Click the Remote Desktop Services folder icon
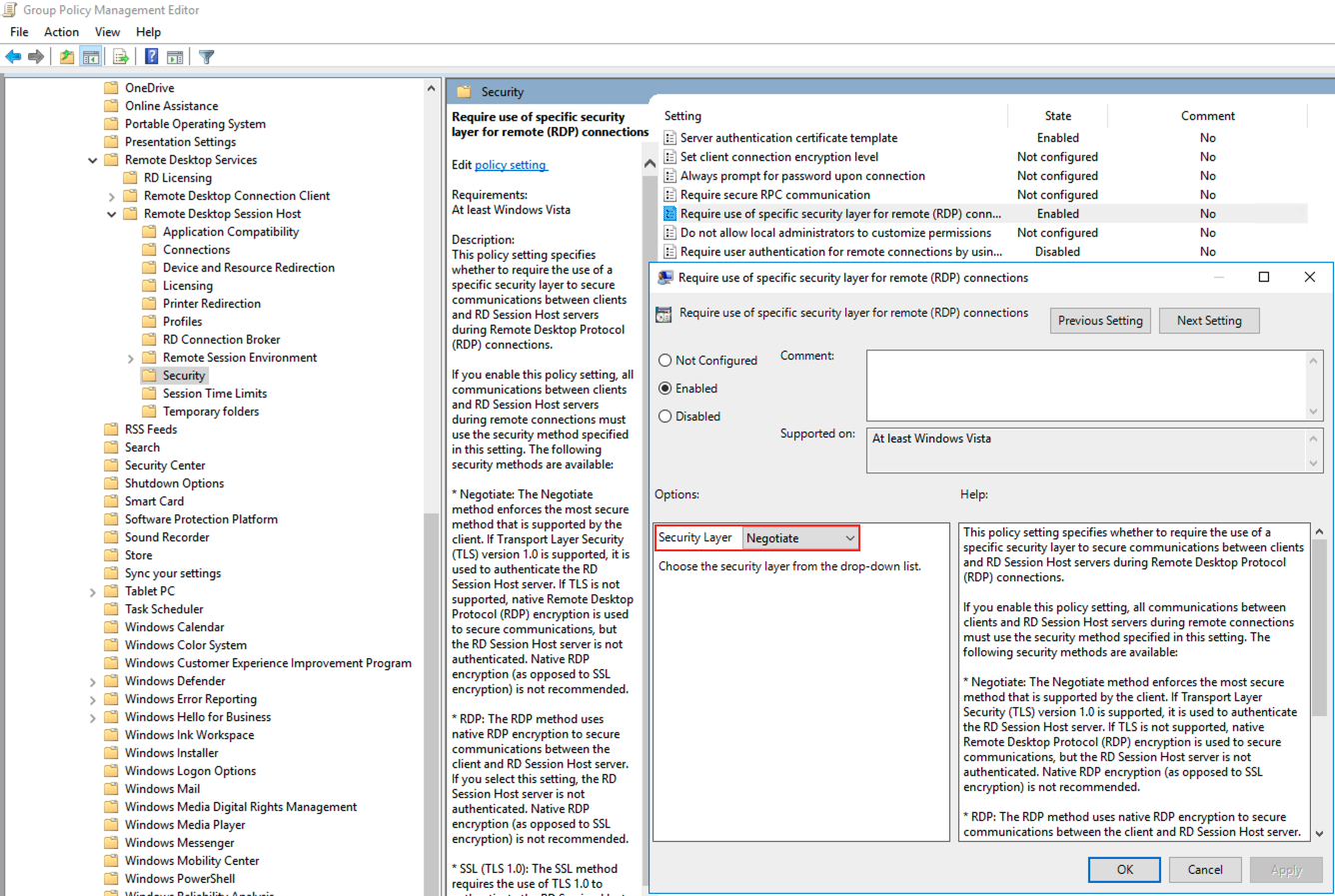 coord(111,160)
